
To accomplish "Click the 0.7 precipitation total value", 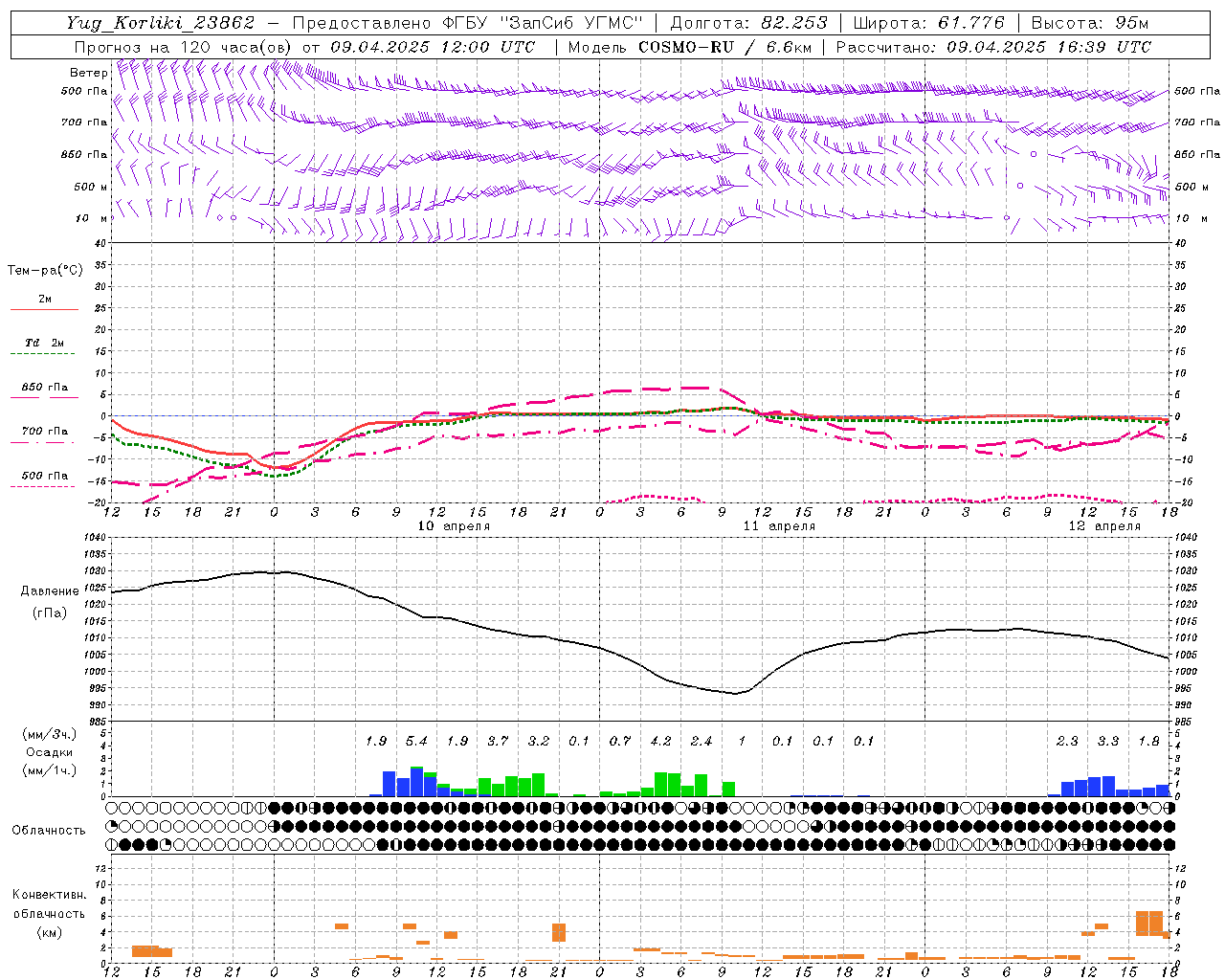I will point(620,742).
